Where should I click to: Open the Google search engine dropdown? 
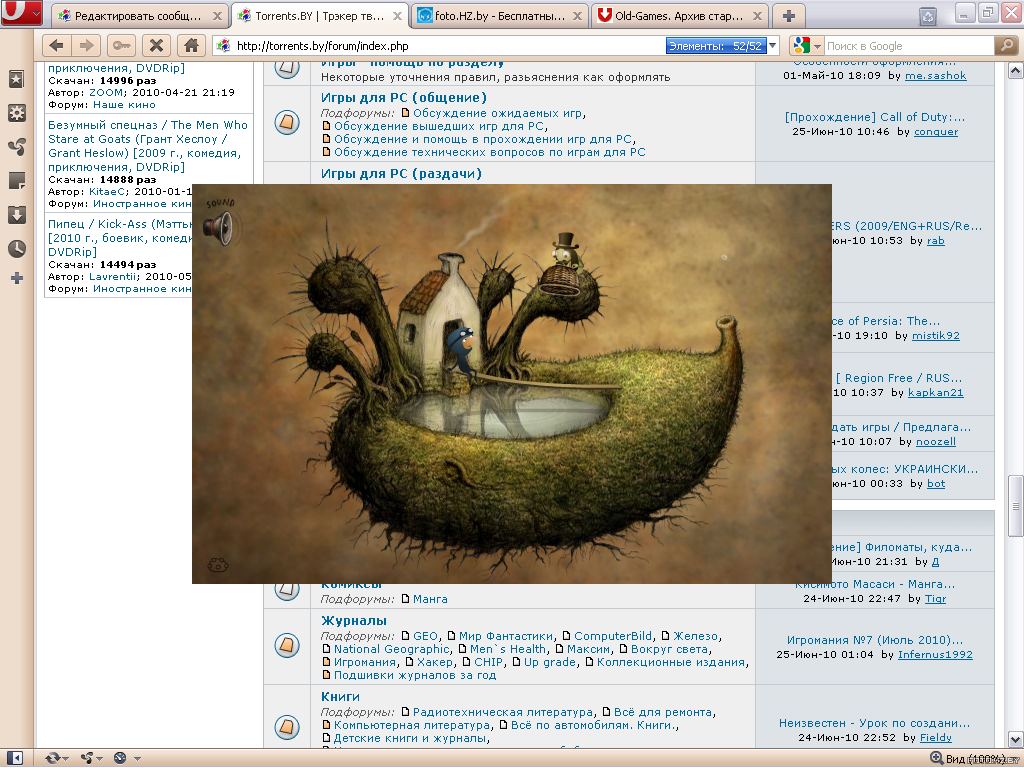[807, 46]
